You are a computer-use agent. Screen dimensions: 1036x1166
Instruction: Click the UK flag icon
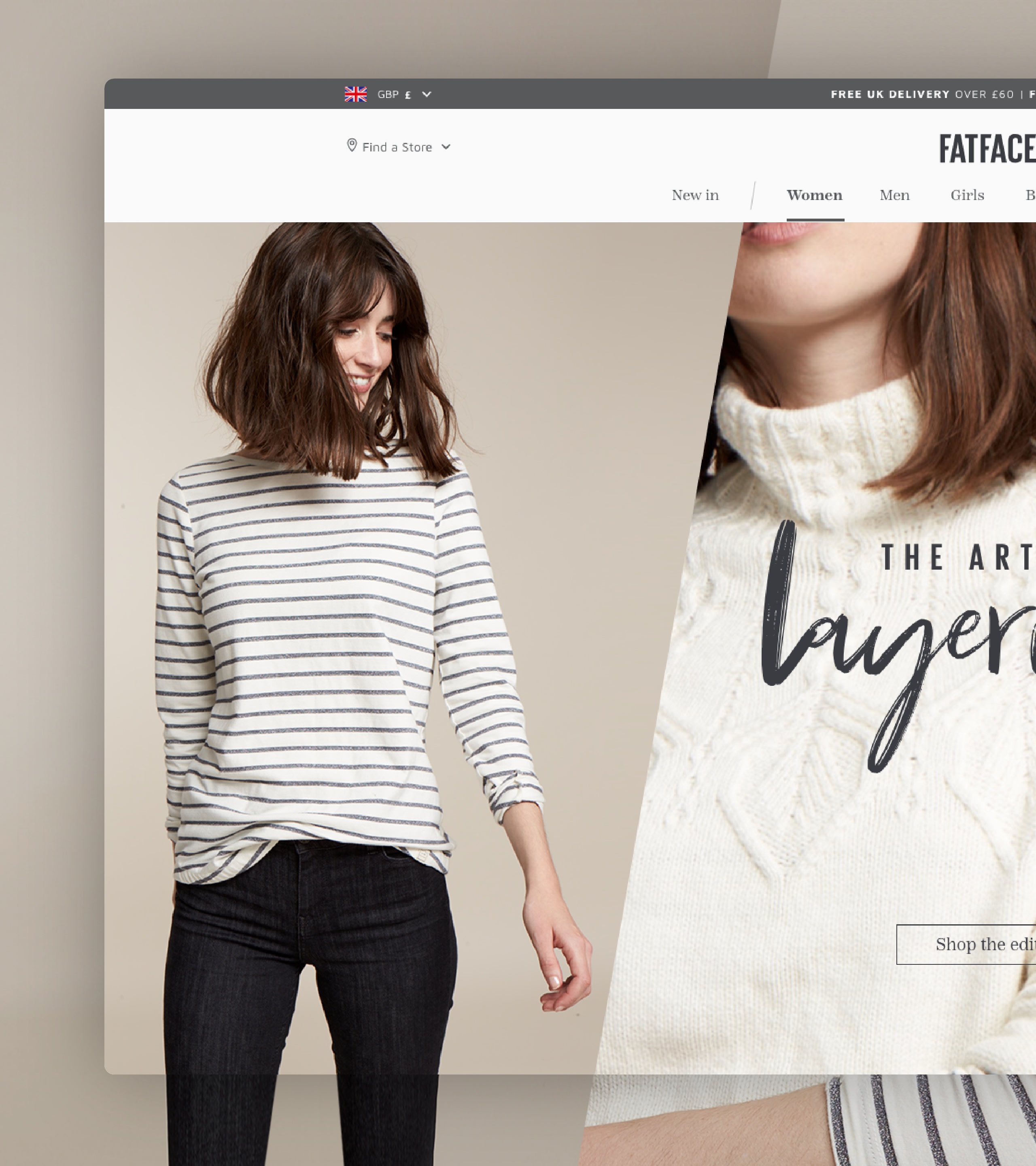(355, 94)
